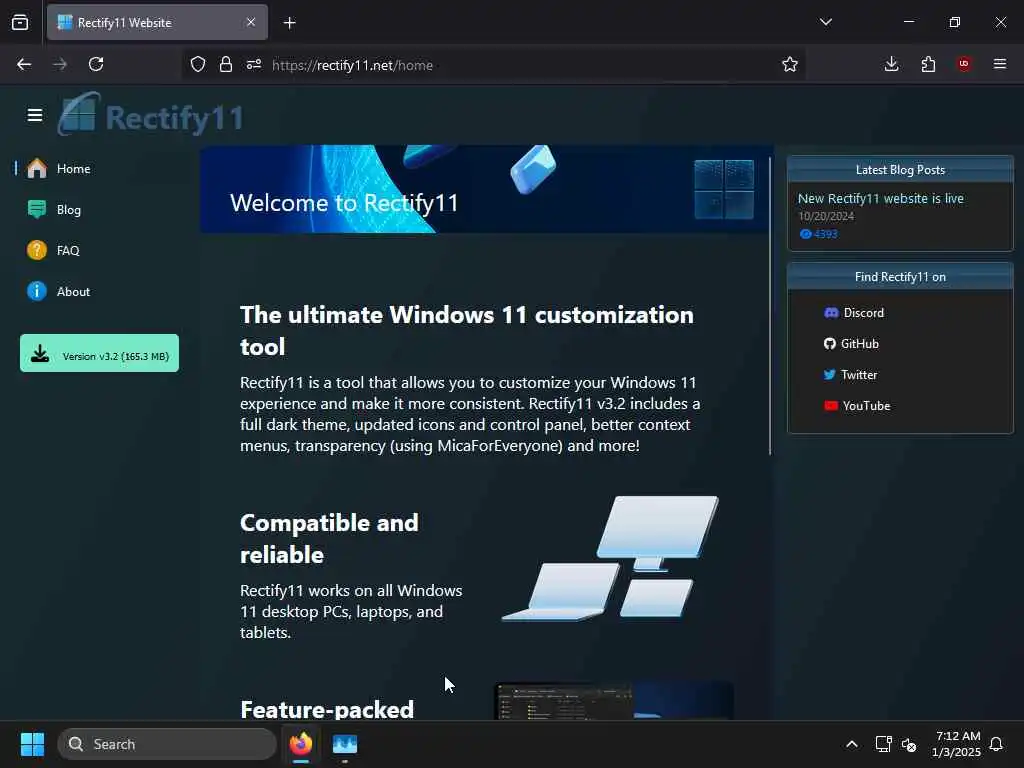Open the Windows Start menu
The width and height of the screenshot is (1024, 768).
coord(32,744)
